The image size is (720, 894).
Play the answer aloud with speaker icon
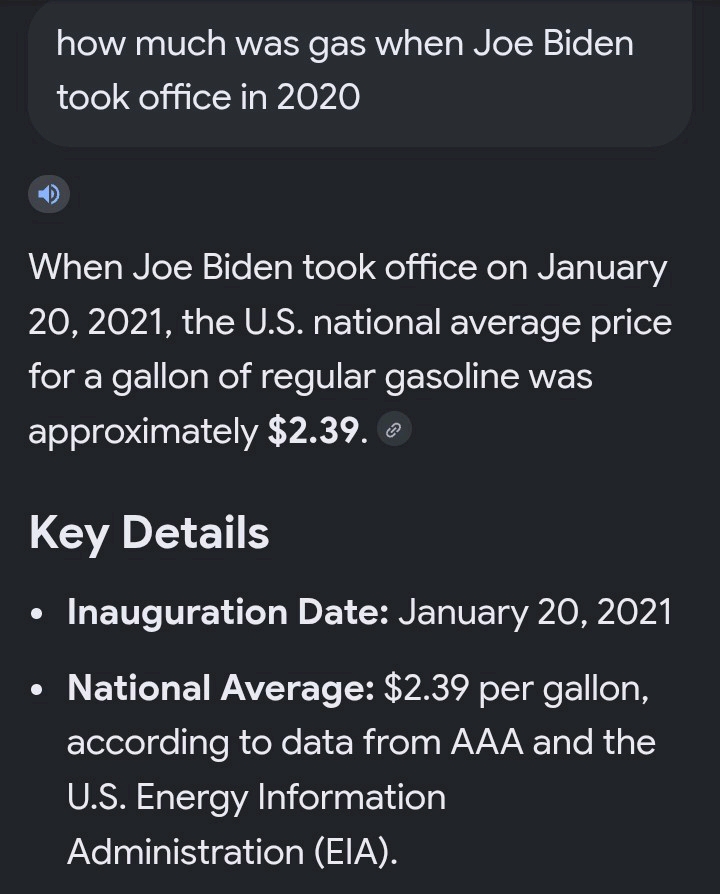coord(49,194)
